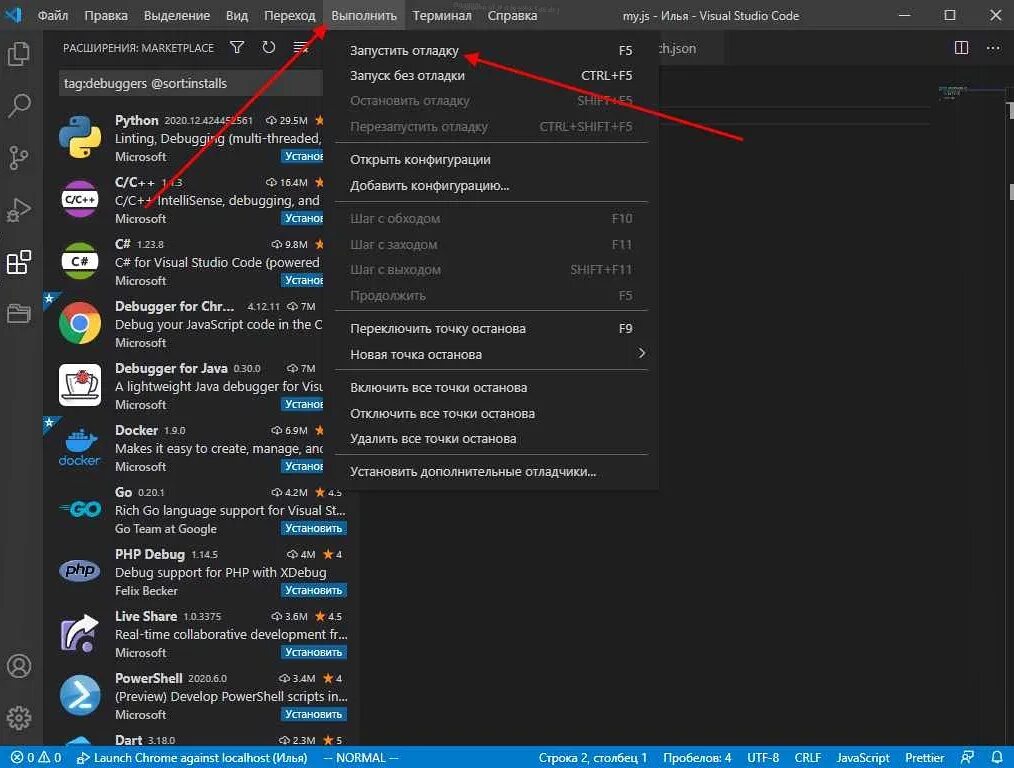The width and height of the screenshot is (1014, 768).
Task: Open the Выделение menu
Action: click(x=177, y=16)
